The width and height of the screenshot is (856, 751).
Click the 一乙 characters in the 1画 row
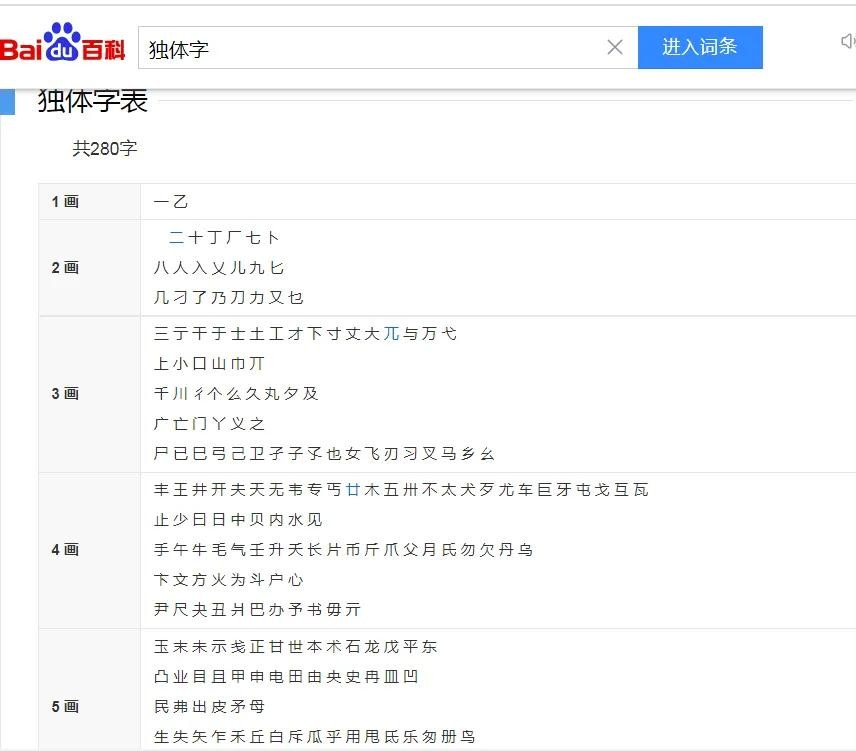click(x=171, y=202)
